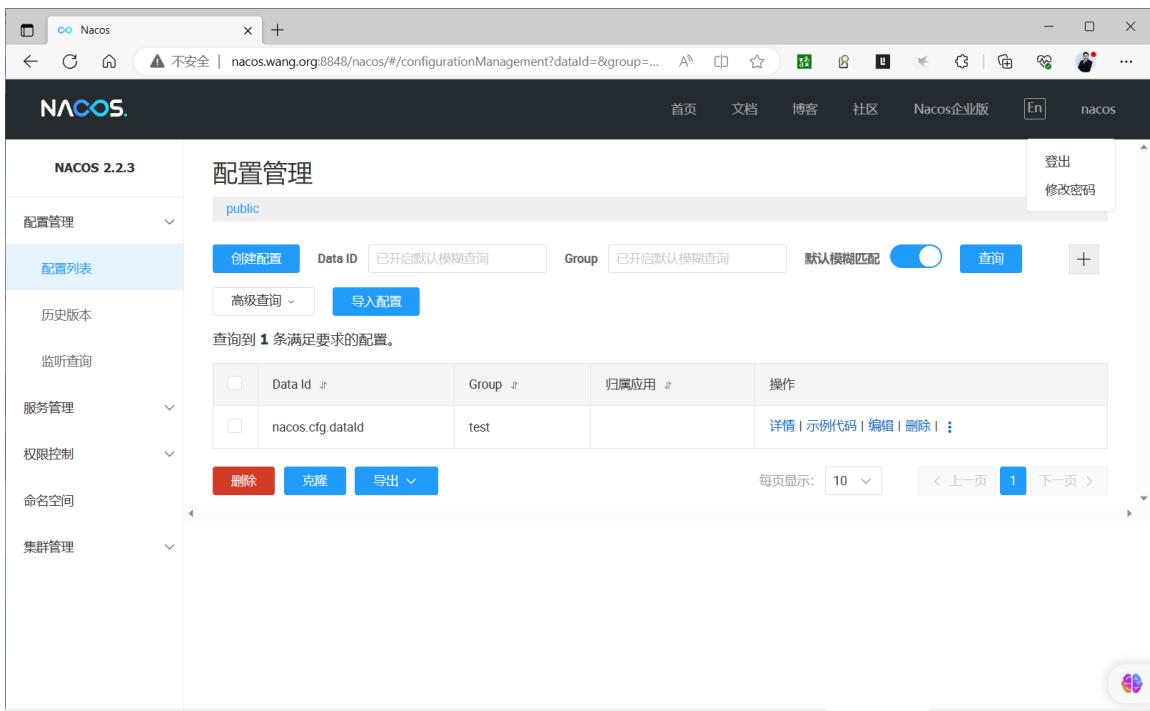Open the collections icon in toolbar
The height and width of the screenshot is (711, 1150).
coord(1005,62)
